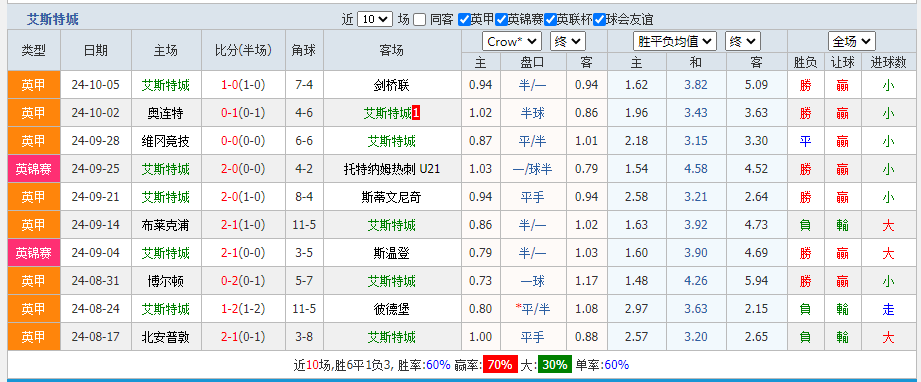Click the 一/球半 handicap value
Viewport: 921px width, 382px height.
(533, 169)
